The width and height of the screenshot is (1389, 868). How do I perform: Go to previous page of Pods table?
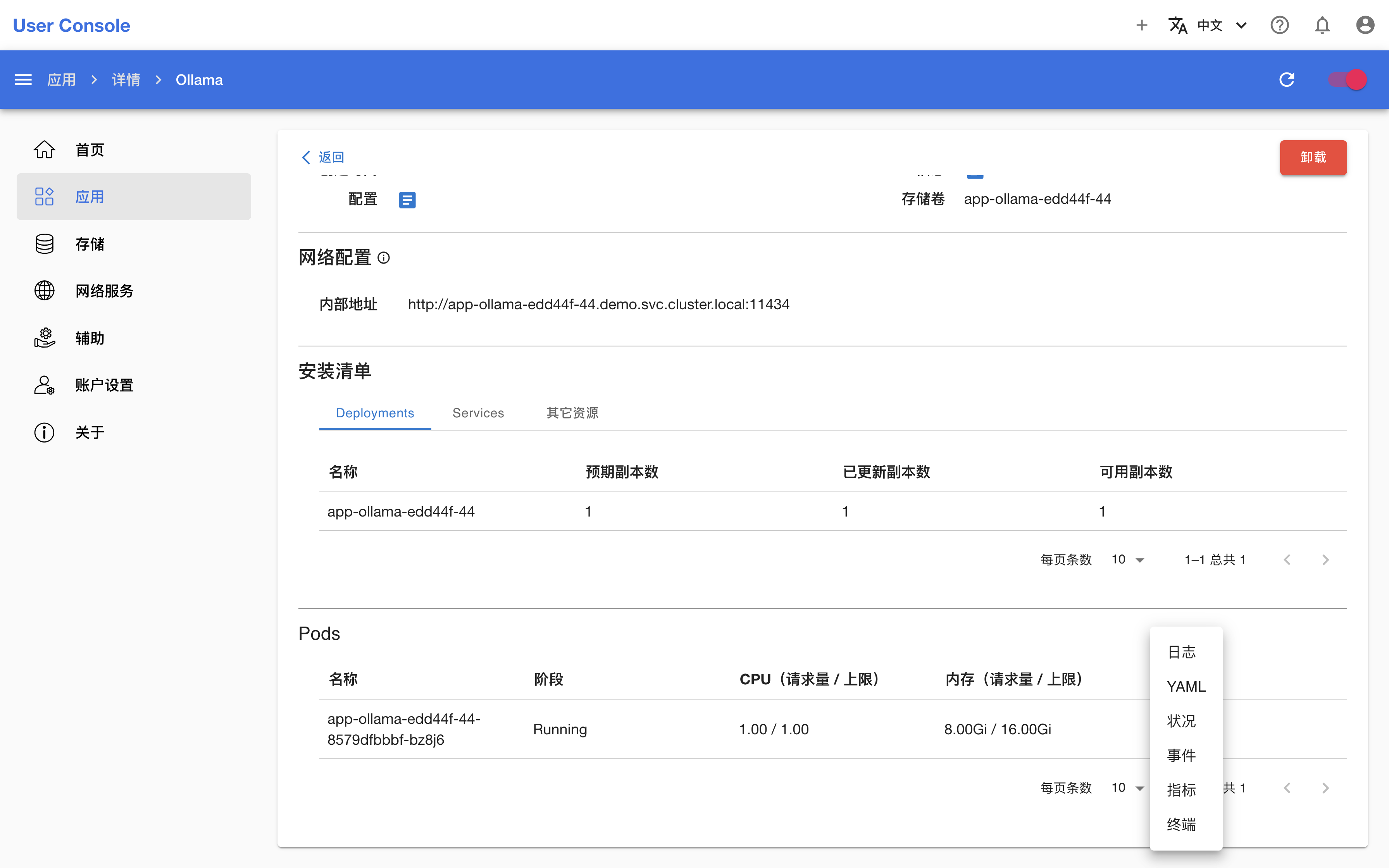(x=1287, y=788)
